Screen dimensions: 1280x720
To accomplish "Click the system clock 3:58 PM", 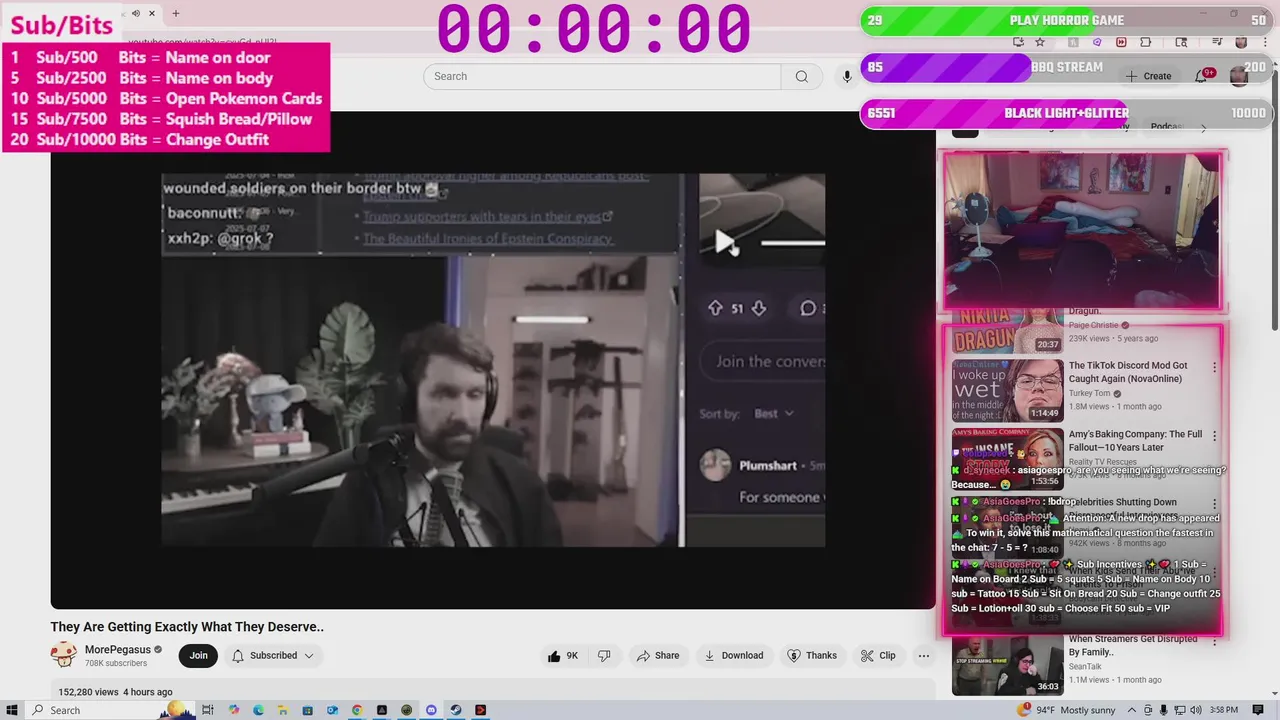I will [x=1224, y=710].
